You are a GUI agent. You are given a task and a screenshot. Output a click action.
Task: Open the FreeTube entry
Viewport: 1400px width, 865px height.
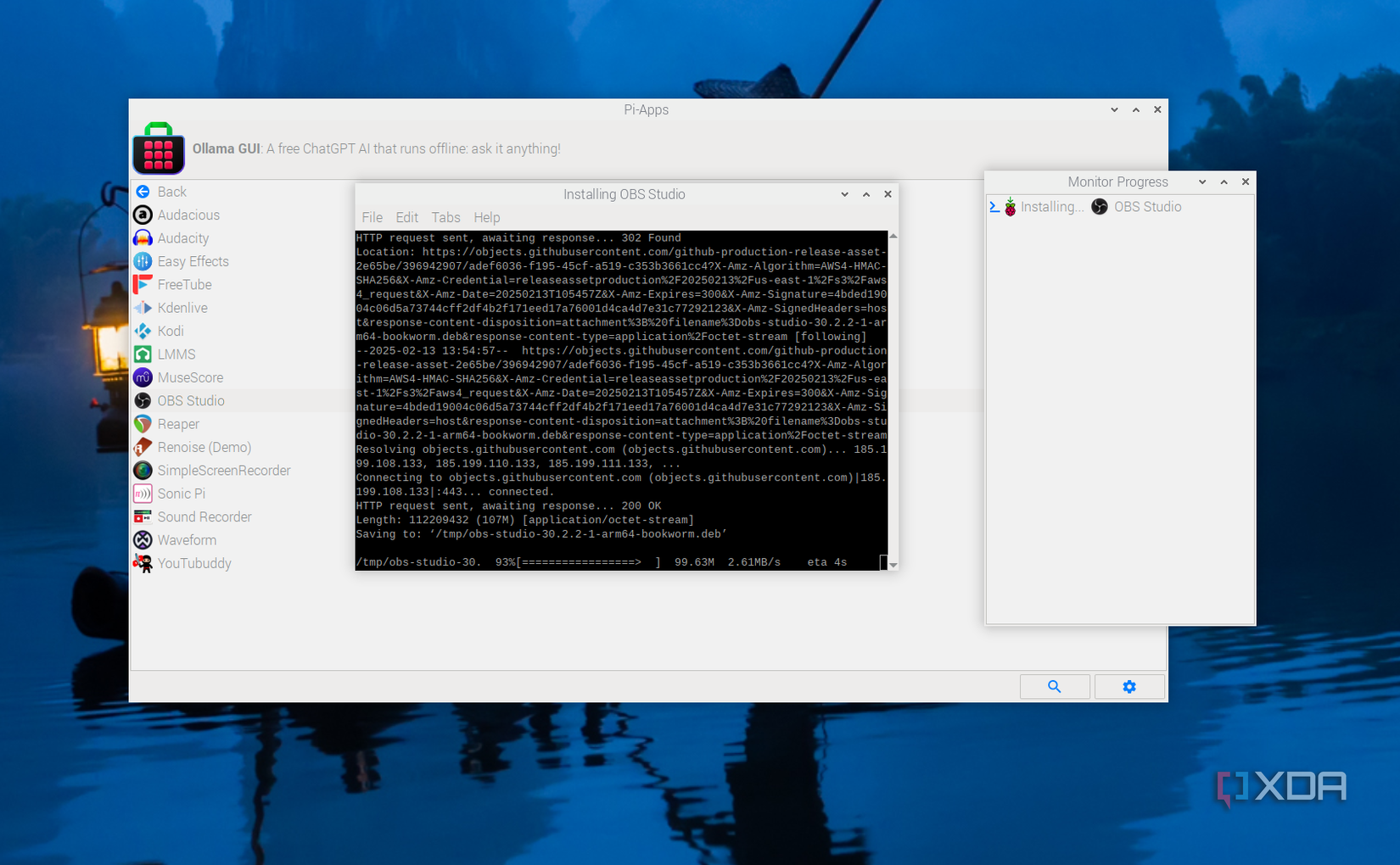click(185, 284)
